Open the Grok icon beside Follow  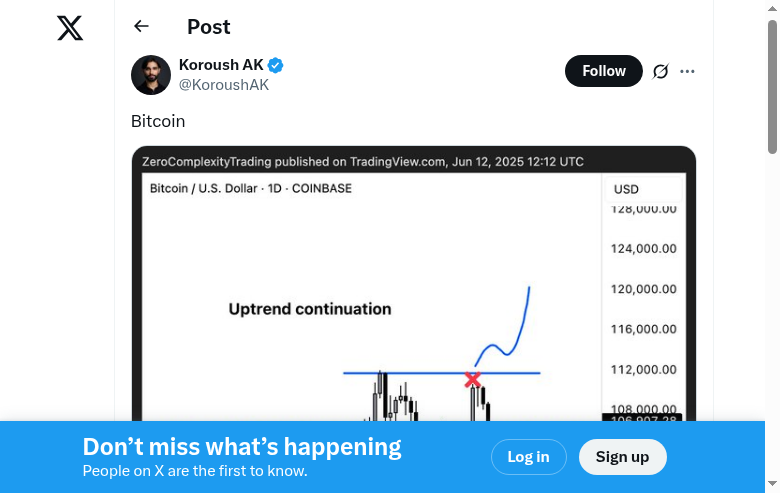[660, 71]
